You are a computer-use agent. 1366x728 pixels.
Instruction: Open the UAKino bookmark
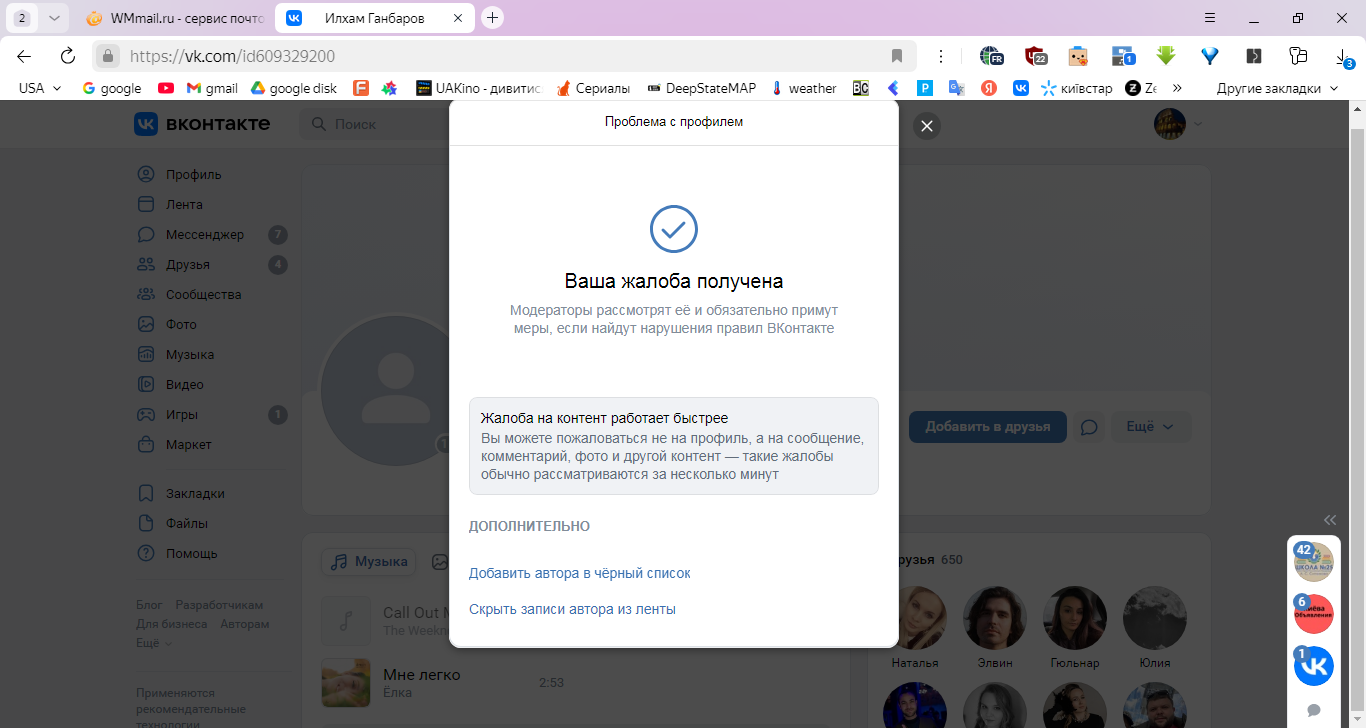click(478, 88)
